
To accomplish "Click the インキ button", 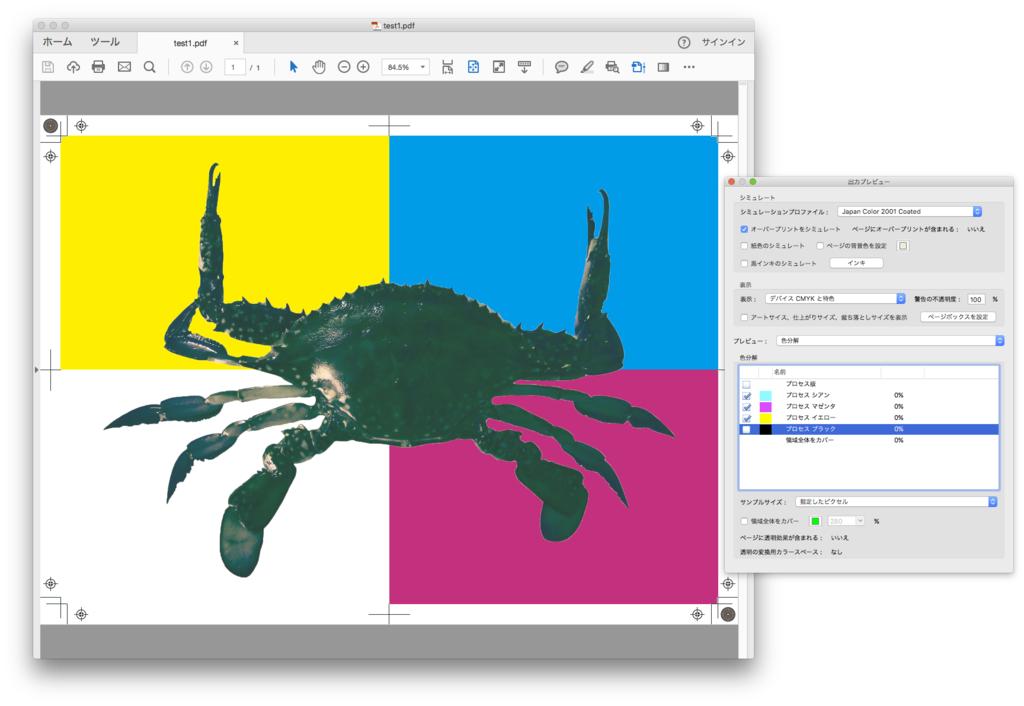I will (856, 263).
